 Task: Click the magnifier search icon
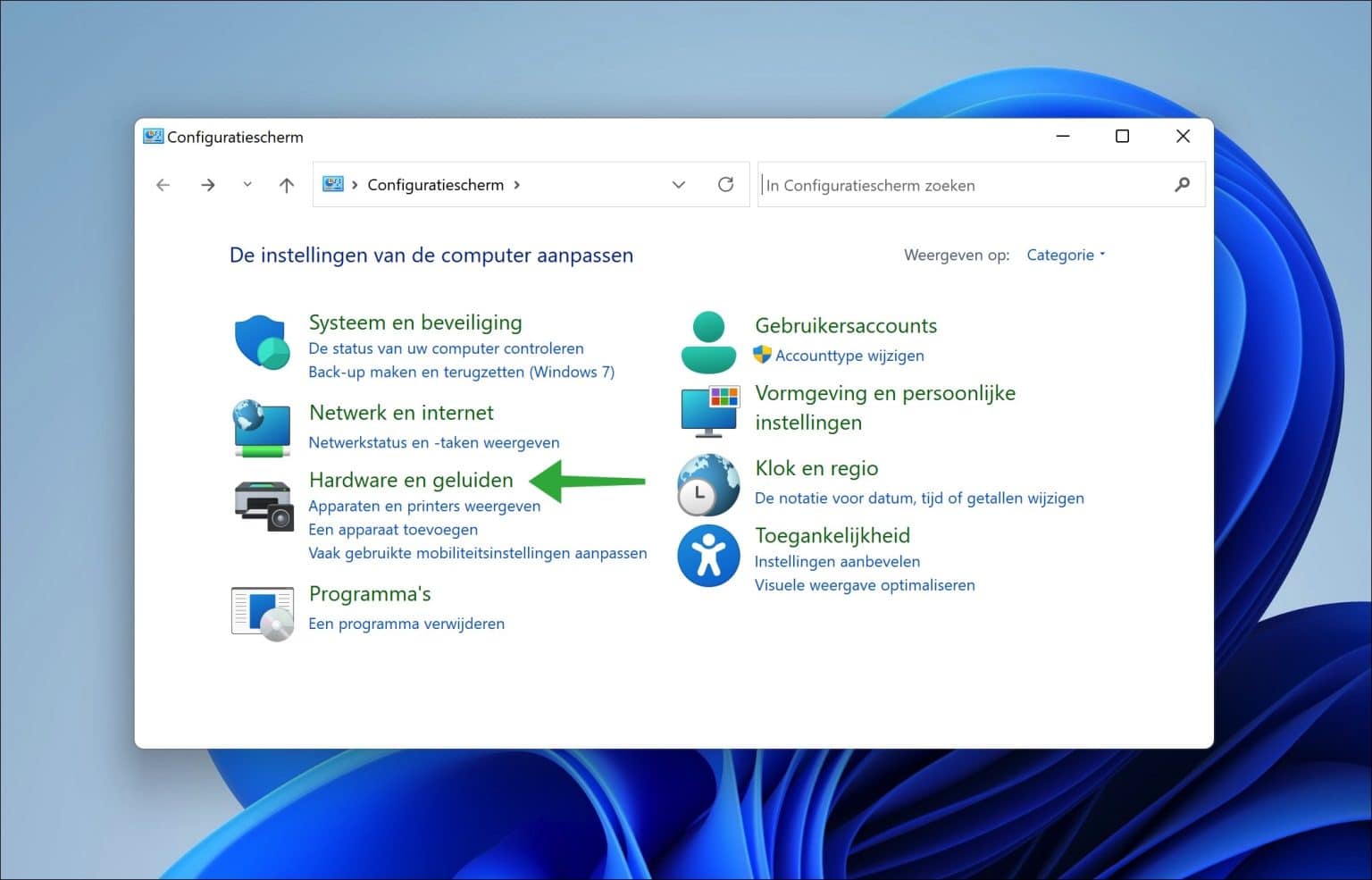[1182, 185]
